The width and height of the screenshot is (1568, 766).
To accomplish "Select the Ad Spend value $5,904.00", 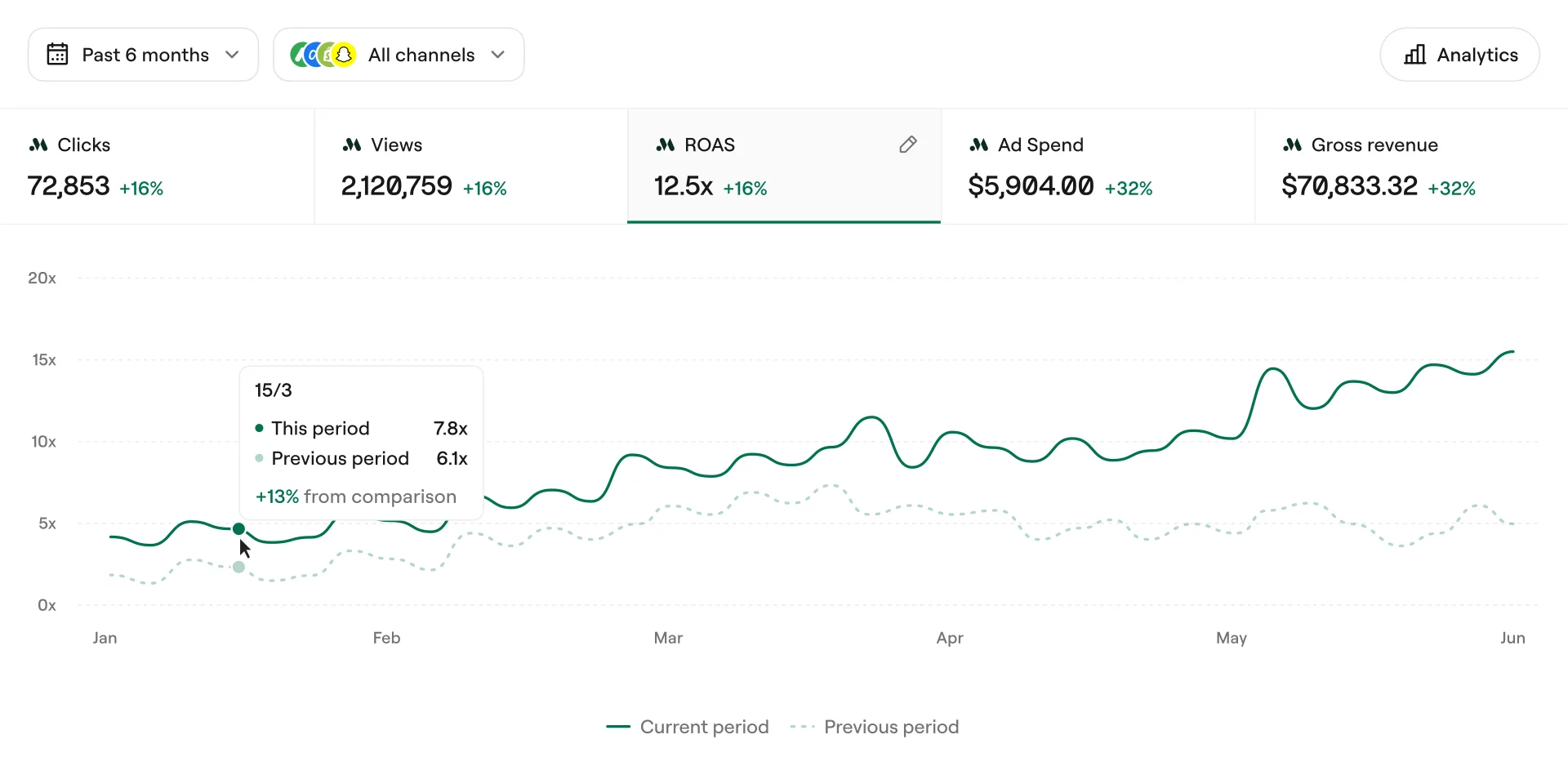I will pos(1031,186).
